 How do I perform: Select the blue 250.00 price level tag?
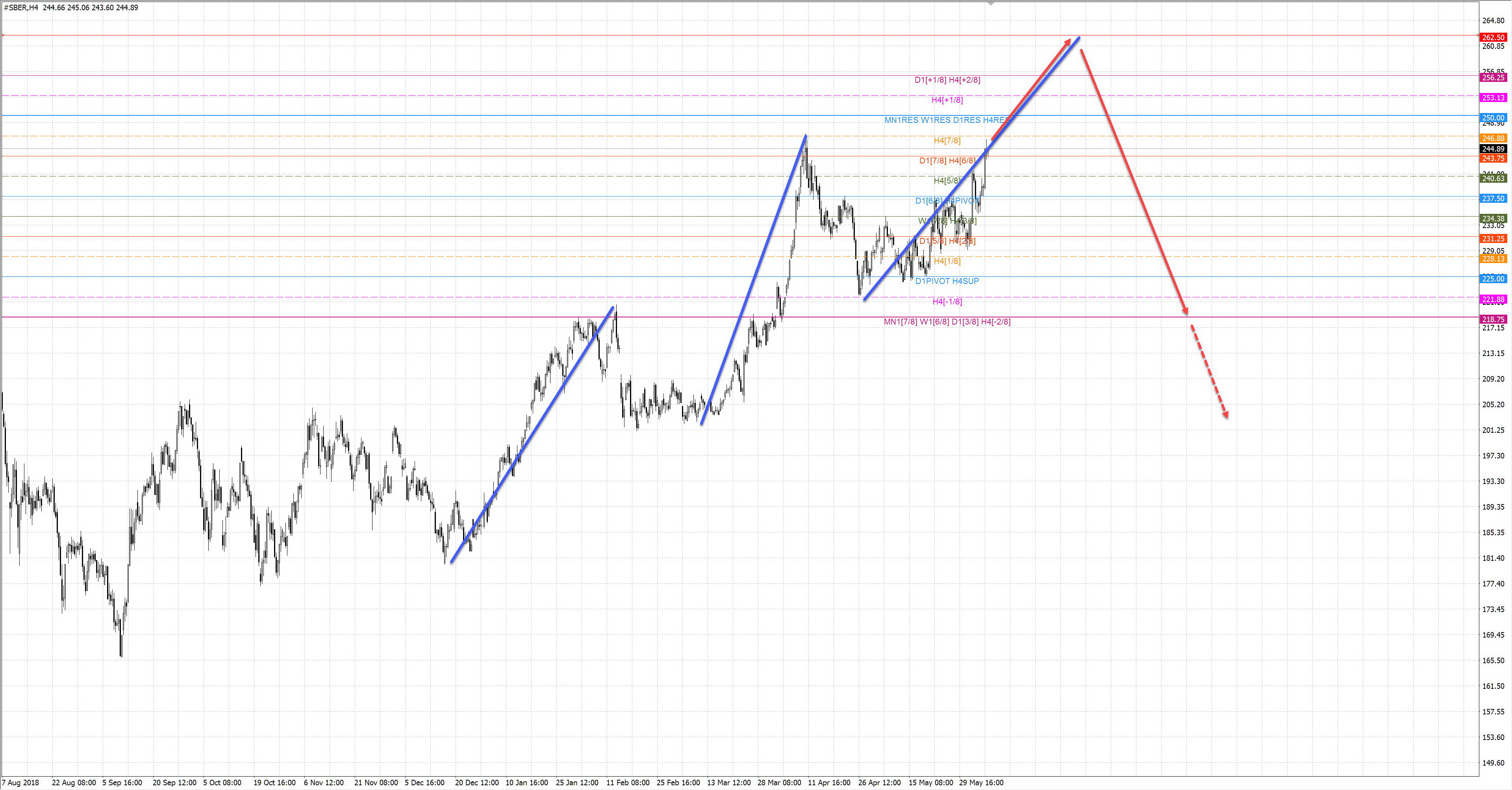(1493, 118)
